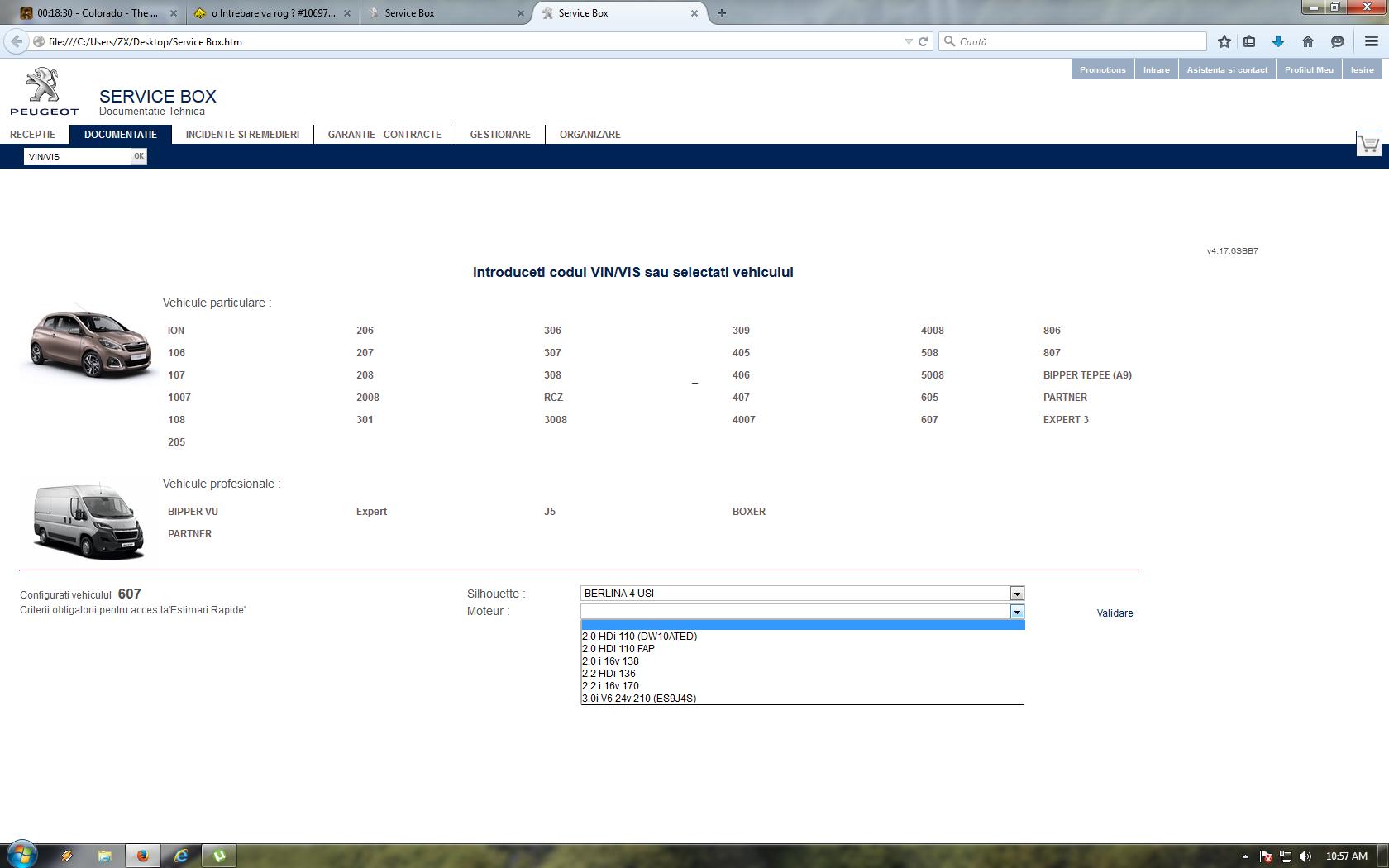Pick 3.0i V6 24v 210 (ES9J4S) option
The width and height of the screenshot is (1389, 868).
click(802, 699)
